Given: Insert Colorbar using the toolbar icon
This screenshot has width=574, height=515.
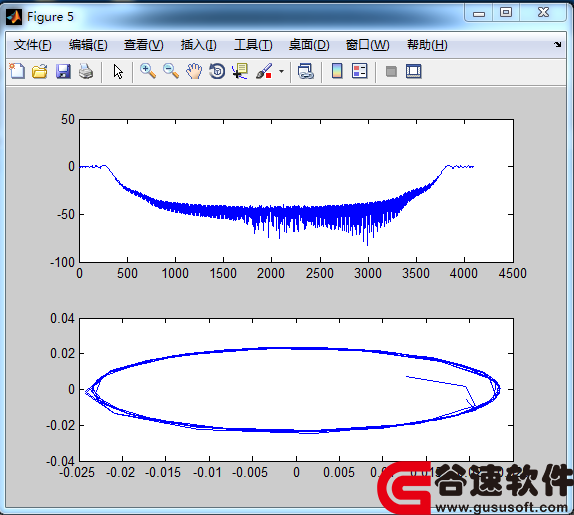Looking at the screenshot, I should [x=337, y=71].
